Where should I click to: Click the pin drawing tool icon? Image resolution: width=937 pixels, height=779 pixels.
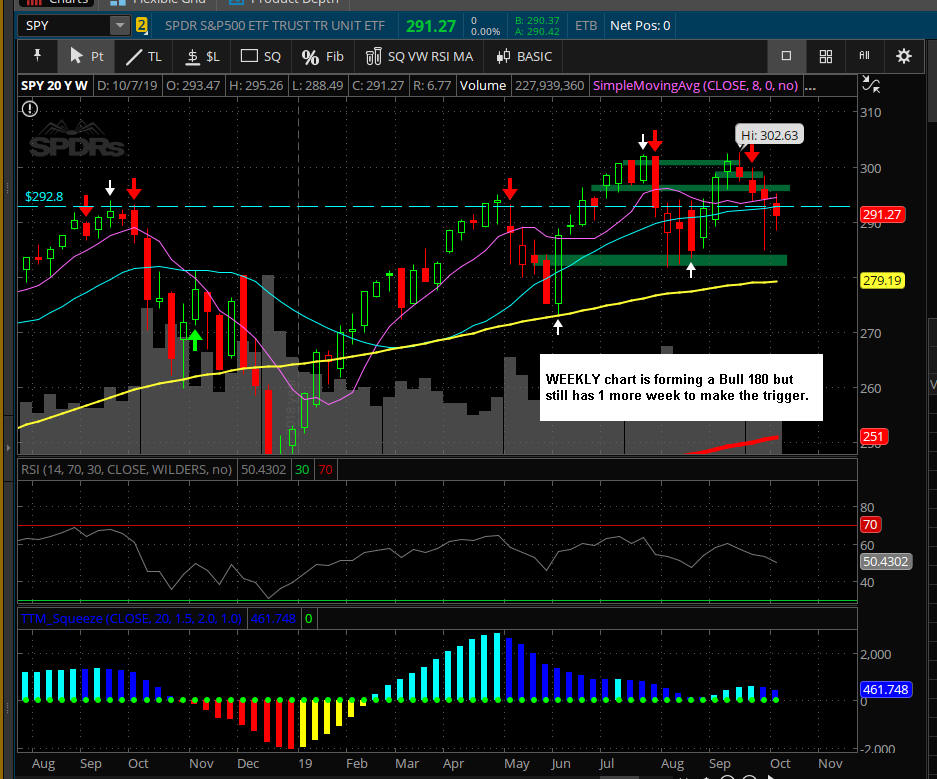(38, 57)
